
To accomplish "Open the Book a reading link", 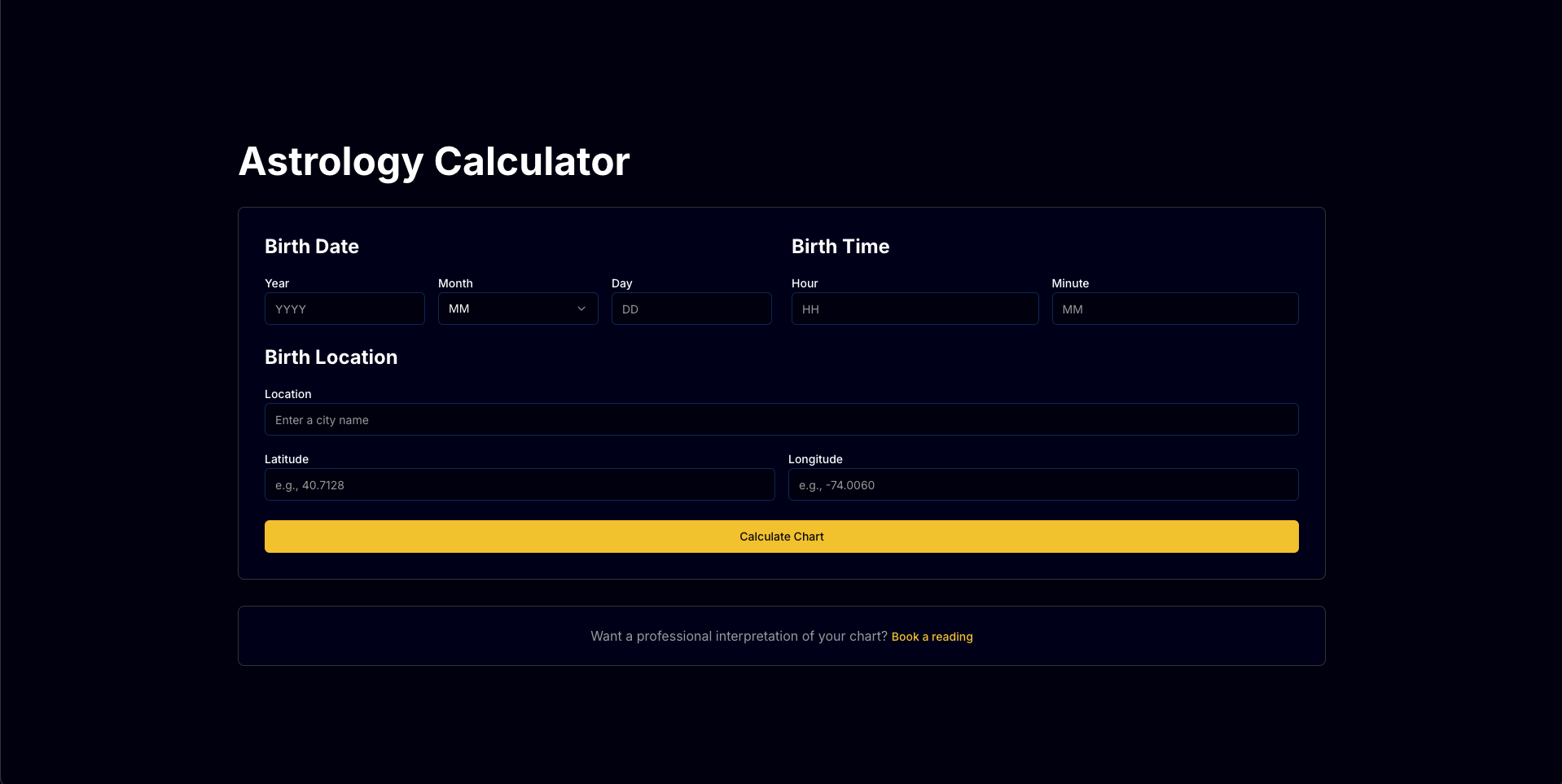I will coord(932,636).
